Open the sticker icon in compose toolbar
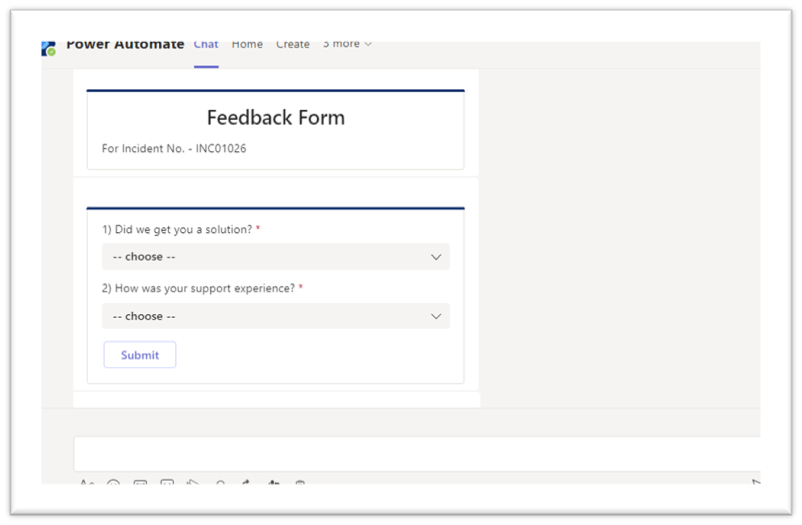Viewport: 802px width, 525px height. (x=167, y=482)
